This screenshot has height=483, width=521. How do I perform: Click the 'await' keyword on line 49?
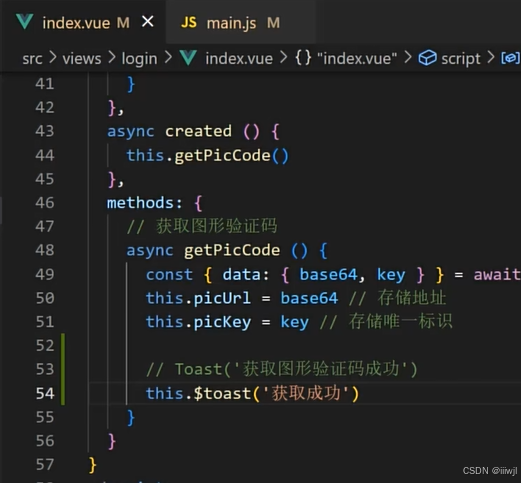[497, 275]
